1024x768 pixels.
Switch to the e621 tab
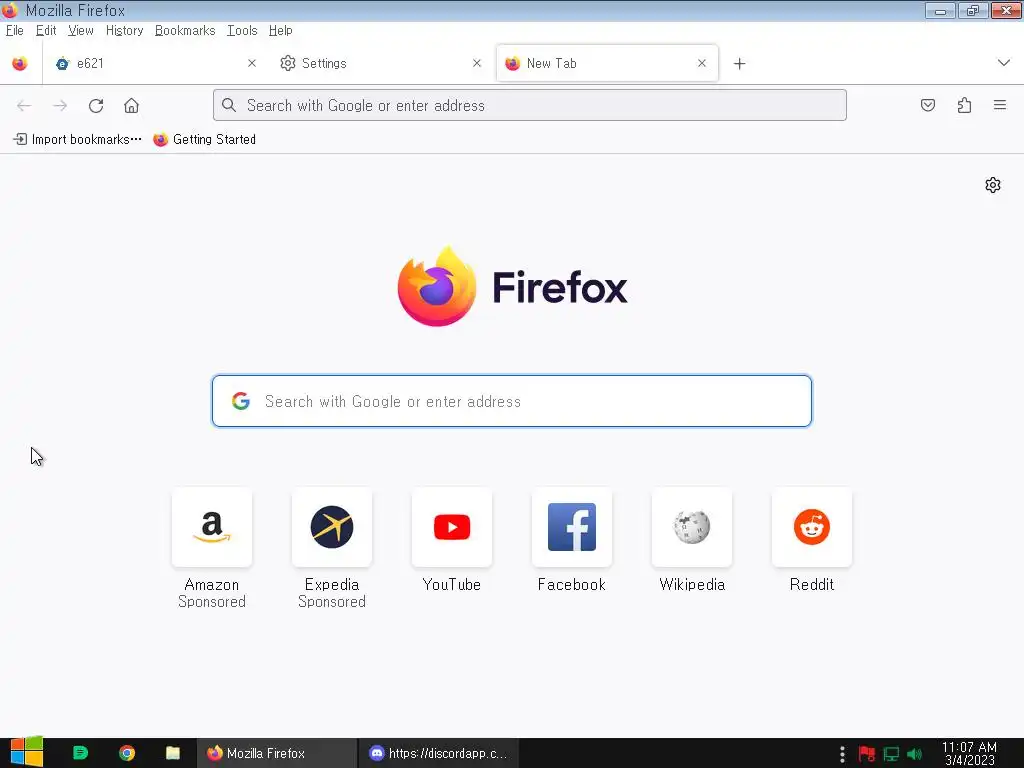click(x=153, y=63)
